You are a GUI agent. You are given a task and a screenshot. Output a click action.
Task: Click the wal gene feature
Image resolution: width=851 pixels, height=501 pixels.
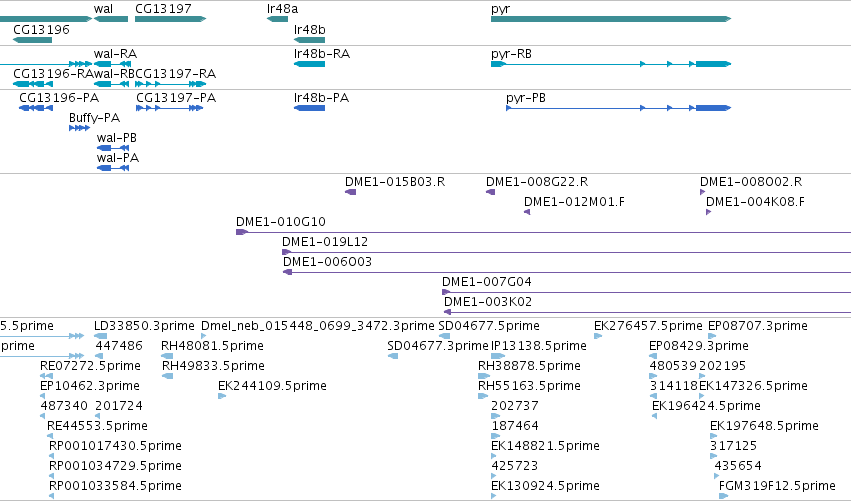111,19
